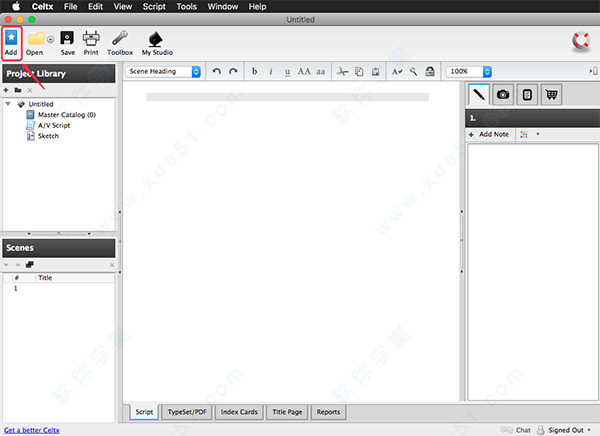Switch to the Title Page tab
Image resolution: width=600 pixels, height=436 pixels.
(x=287, y=412)
